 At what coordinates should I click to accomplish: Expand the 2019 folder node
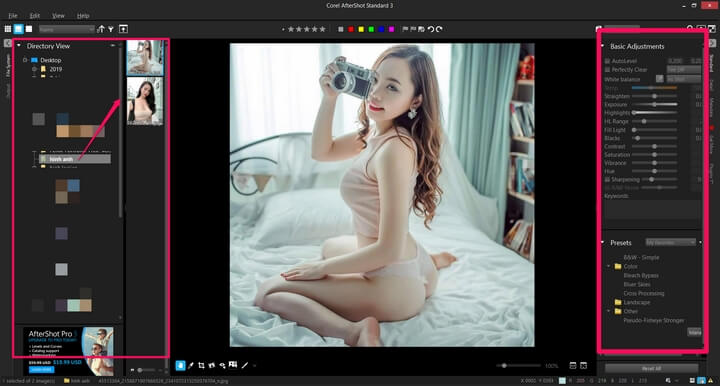click(x=34, y=69)
